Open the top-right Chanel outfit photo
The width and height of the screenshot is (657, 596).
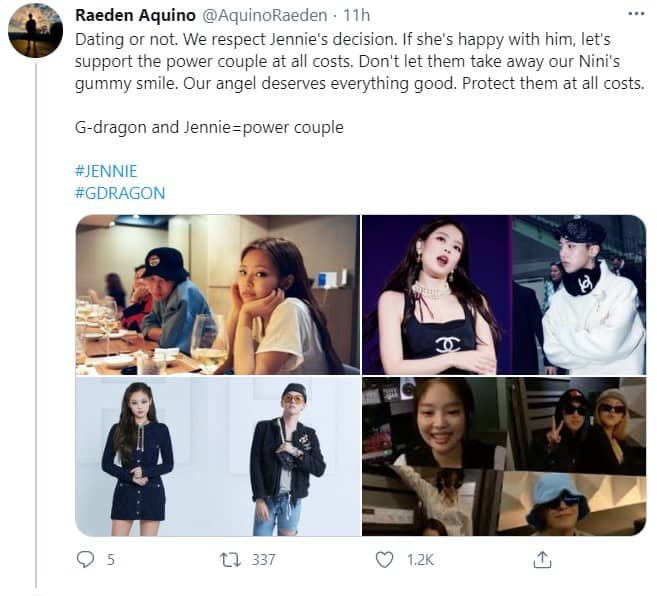tap(503, 293)
